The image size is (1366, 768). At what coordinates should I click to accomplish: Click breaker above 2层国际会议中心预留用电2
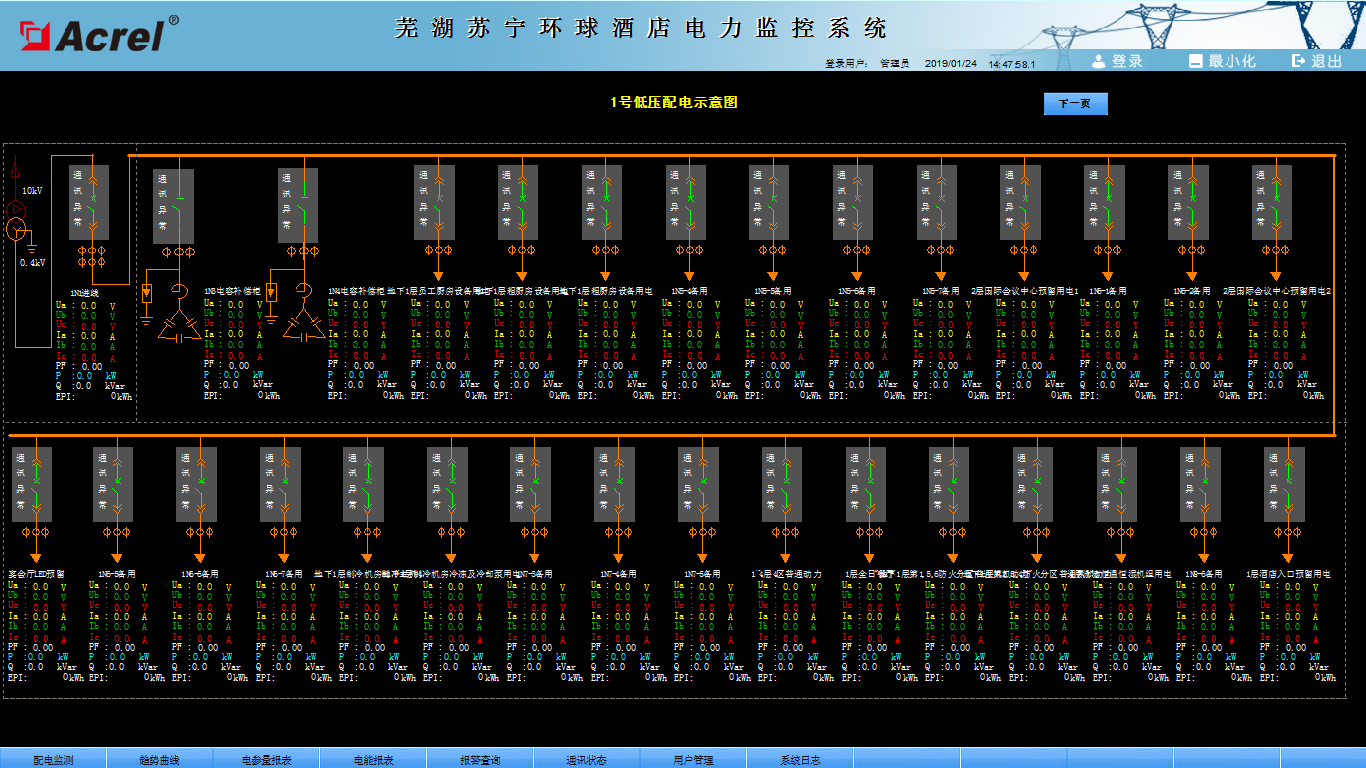[x=1272, y=202]
